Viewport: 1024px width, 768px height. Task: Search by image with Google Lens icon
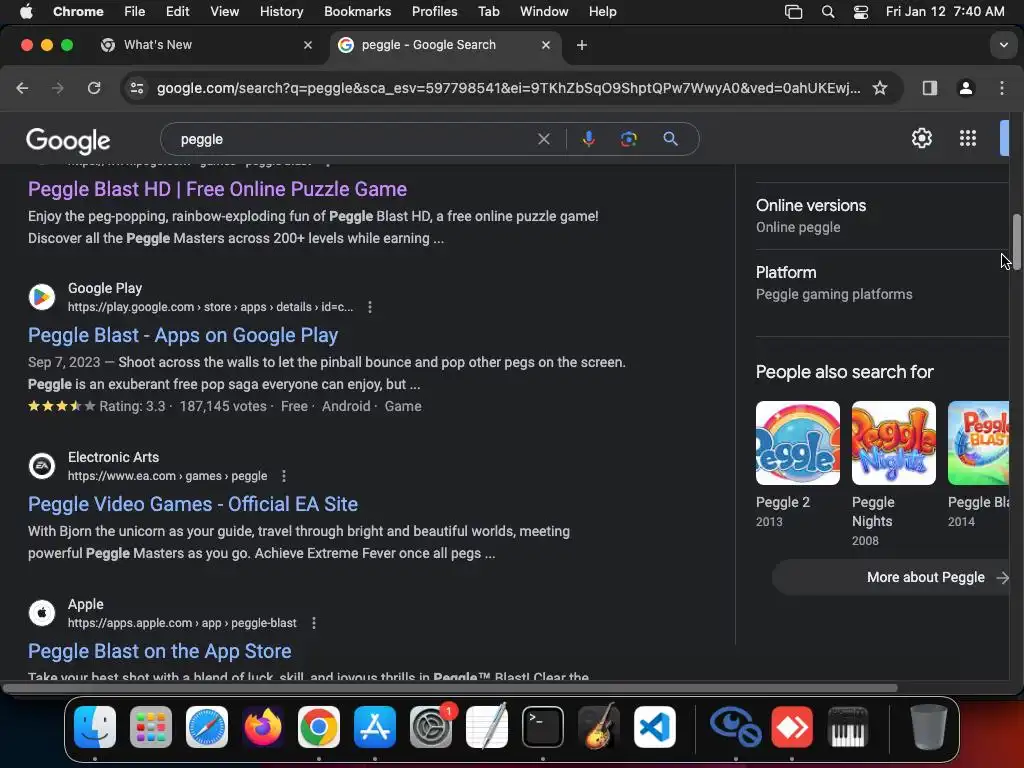628,139
